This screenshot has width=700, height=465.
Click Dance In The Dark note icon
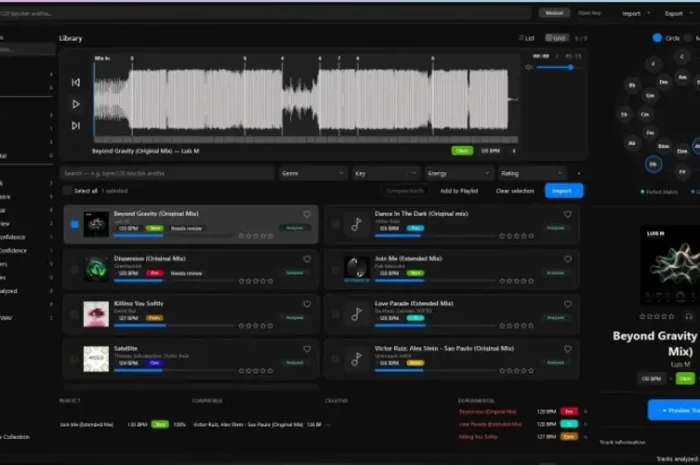(357, 224)
